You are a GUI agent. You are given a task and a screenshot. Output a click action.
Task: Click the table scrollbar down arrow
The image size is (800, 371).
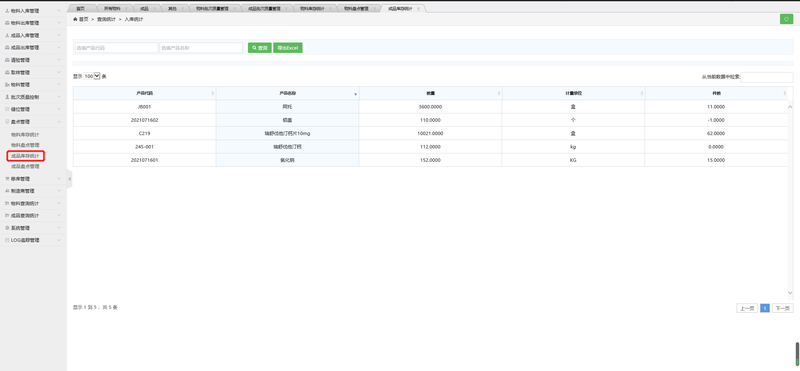(x=790, y=292)
